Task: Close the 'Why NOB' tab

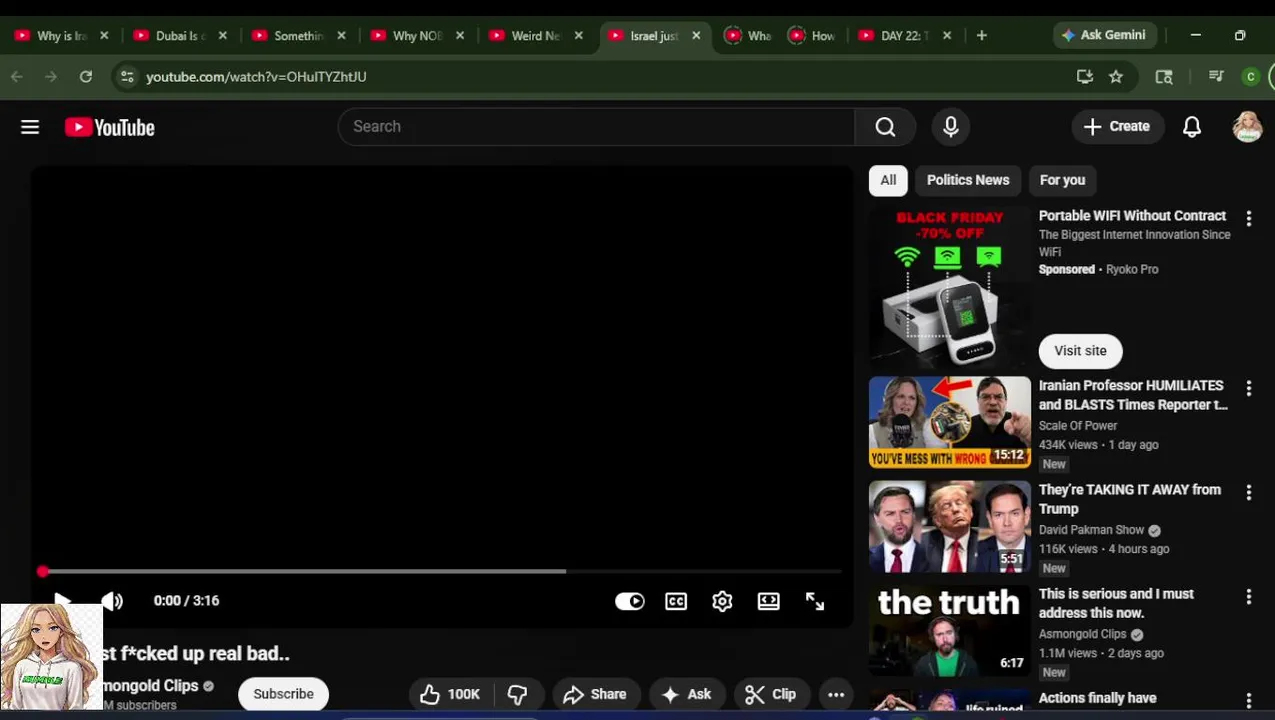Action: click(460, 36)
